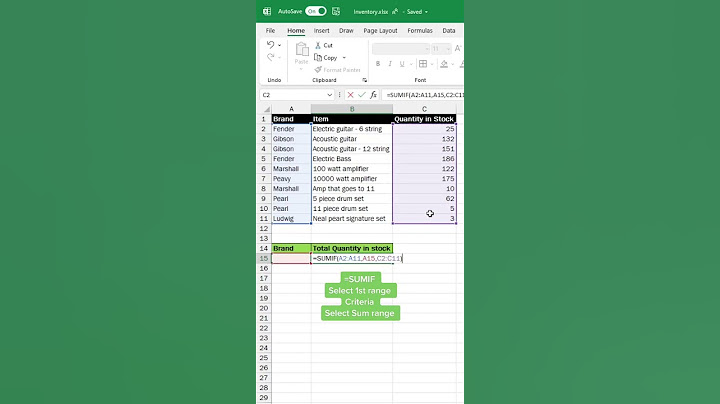Open the Draw ribbon tab

pos(346,30)
